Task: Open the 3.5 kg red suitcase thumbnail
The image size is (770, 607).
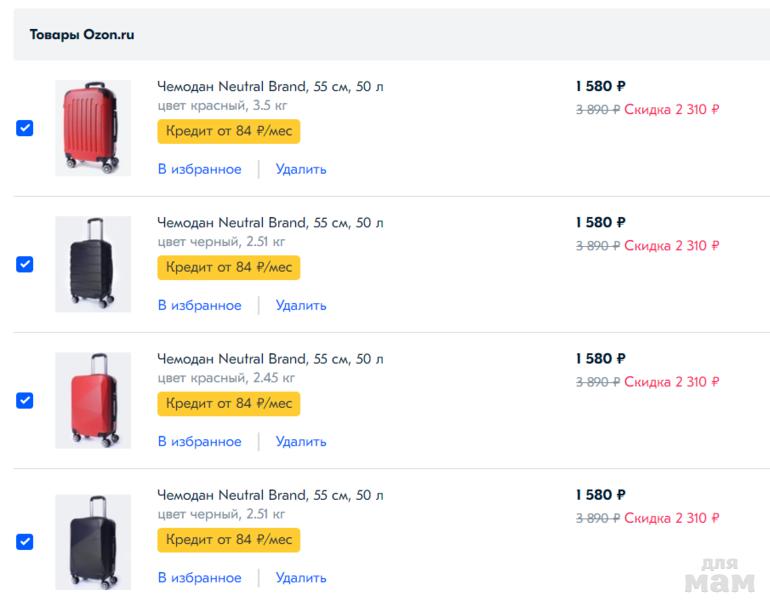Action: tap(92, 128)
